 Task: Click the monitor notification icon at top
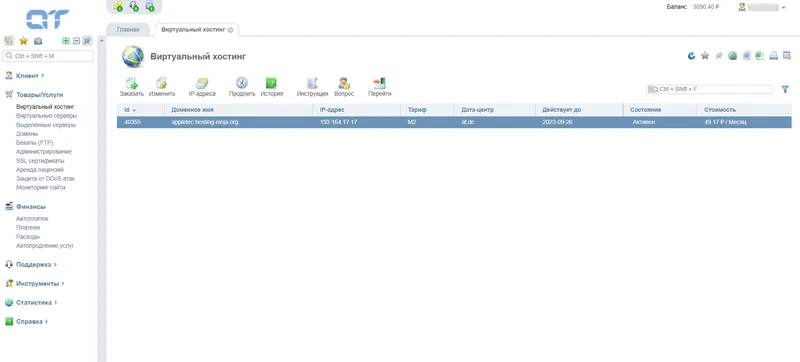[149, 6]
